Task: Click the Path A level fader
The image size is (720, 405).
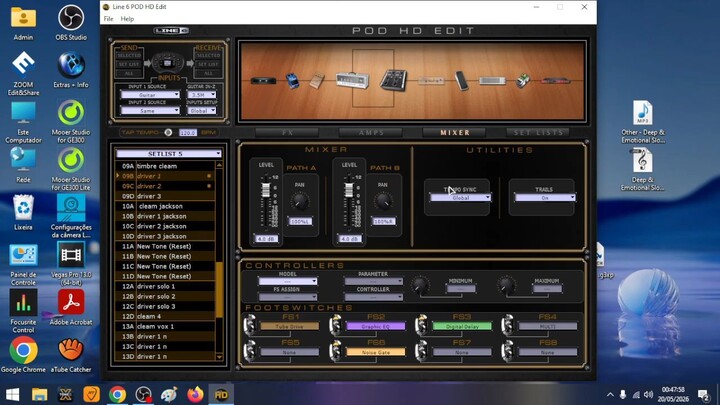Action: [x=265, y=190]
